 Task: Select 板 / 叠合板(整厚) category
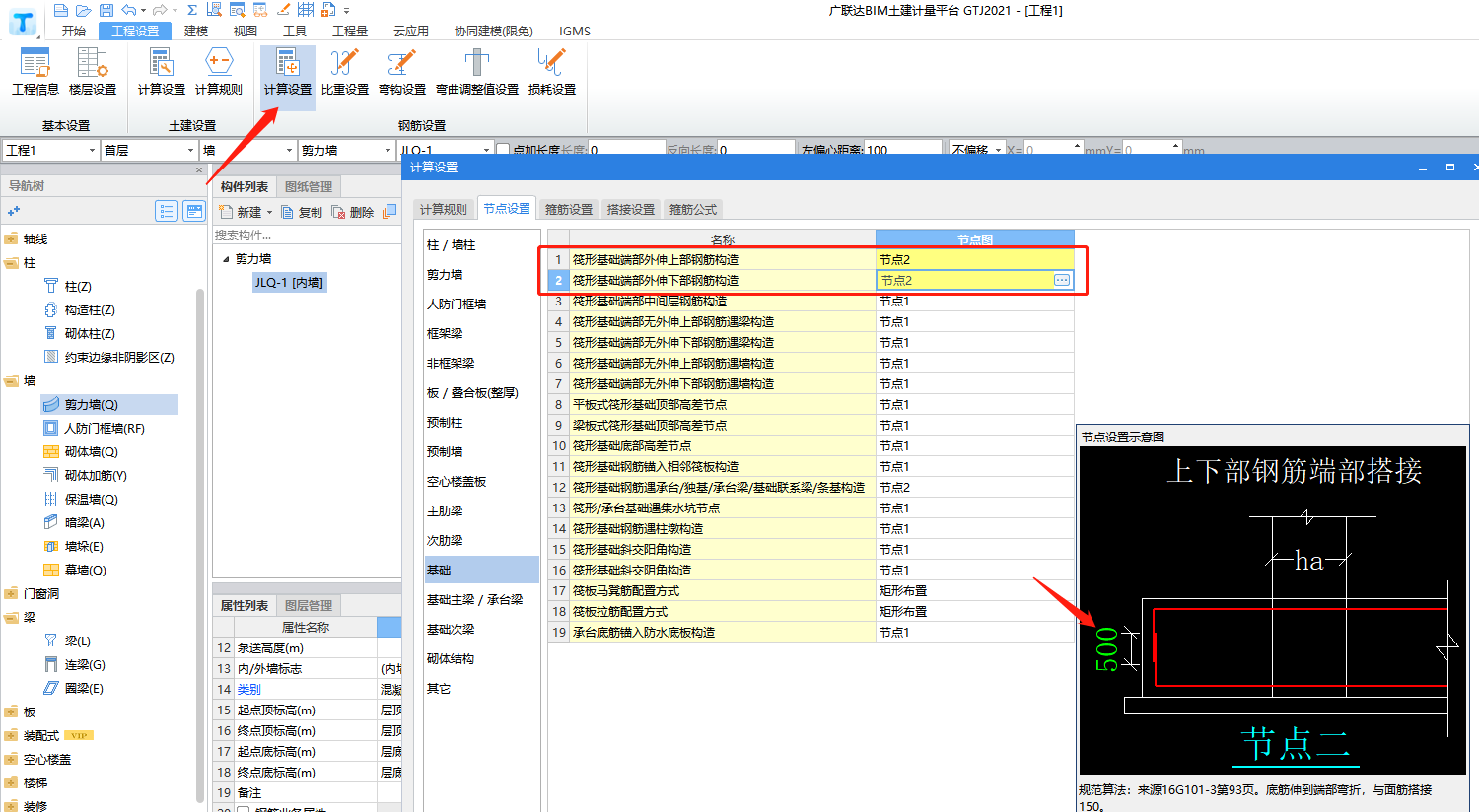coord(482,393)
